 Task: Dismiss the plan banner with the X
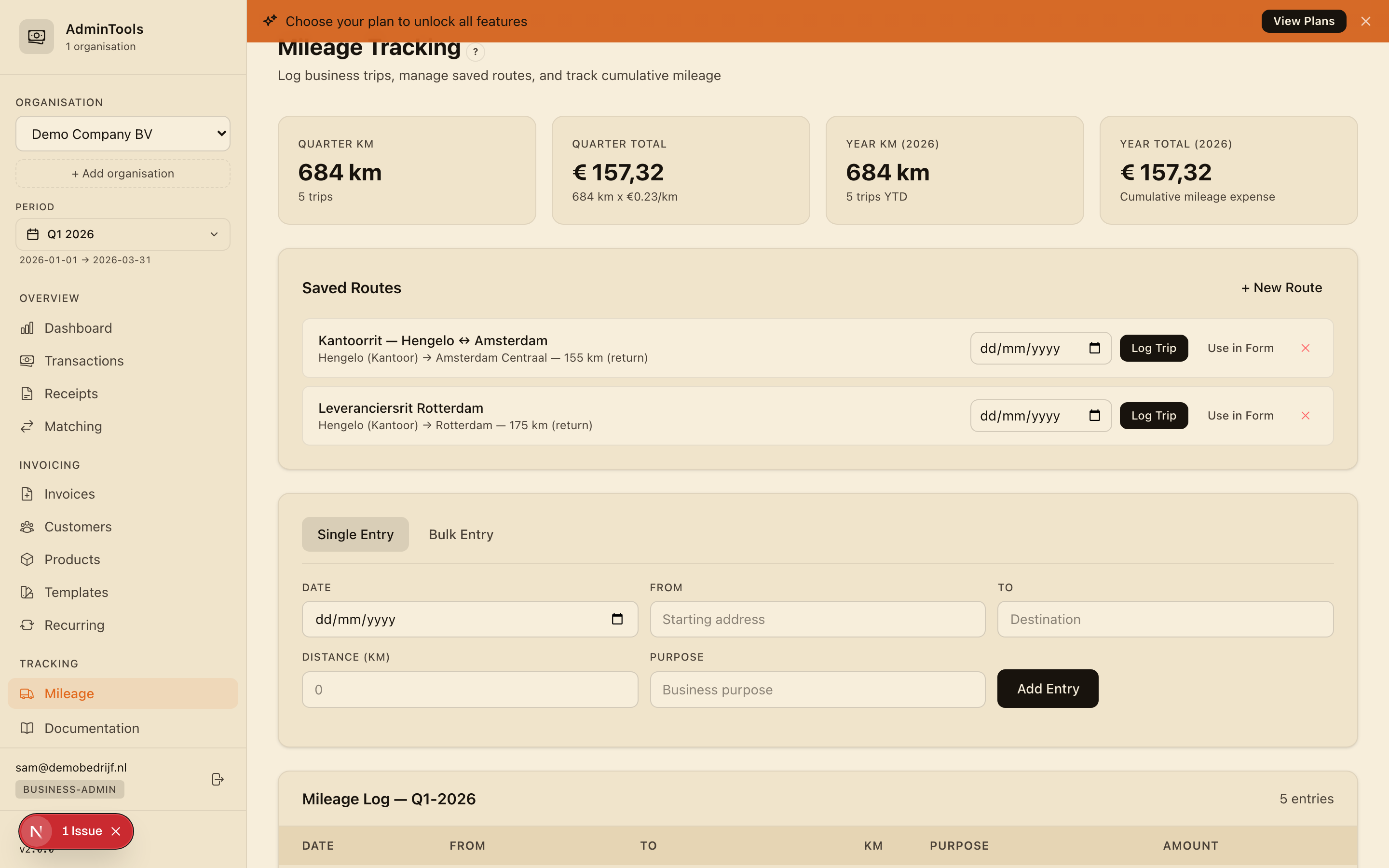pos(1365,21)
